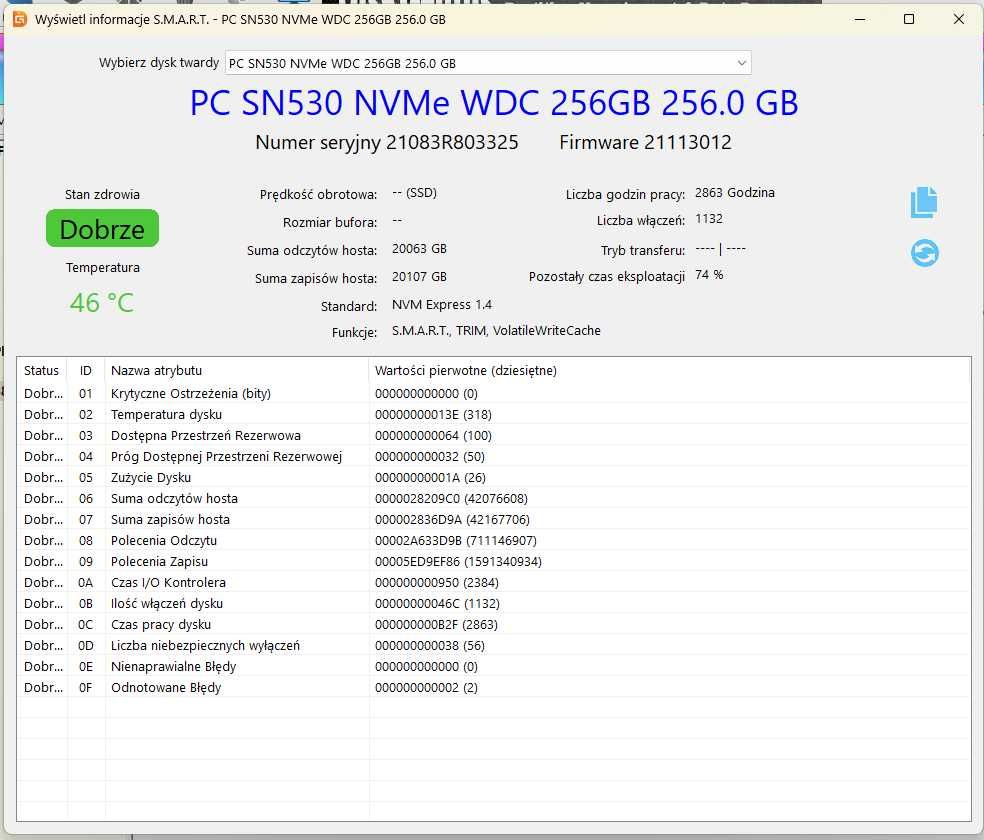Screen dimensions: 984x840
Task: Click the value 000000000002 (2)
Action: click(426, 688)
